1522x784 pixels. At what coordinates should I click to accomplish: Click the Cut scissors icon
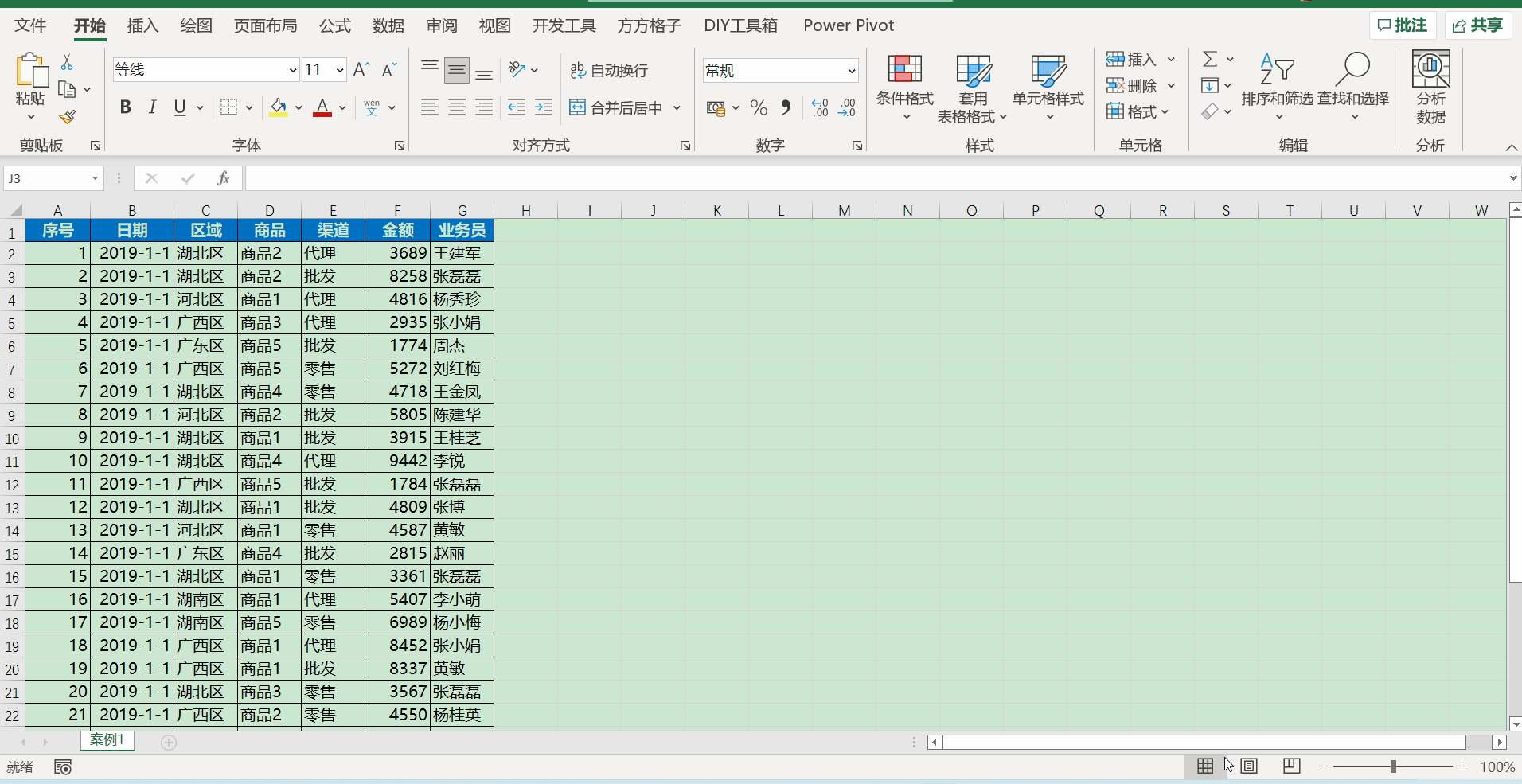tap(67, 62)
